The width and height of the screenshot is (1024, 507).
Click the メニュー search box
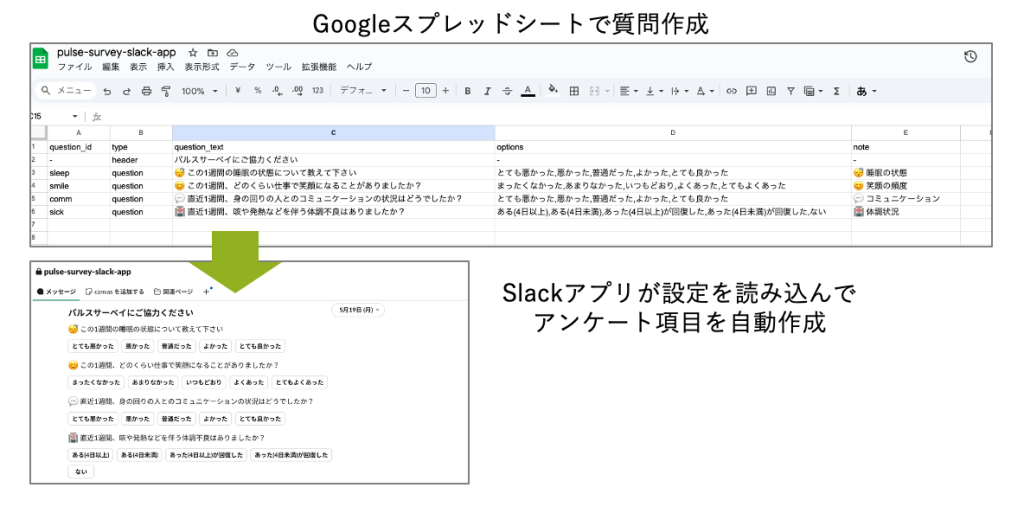(67, 91)
